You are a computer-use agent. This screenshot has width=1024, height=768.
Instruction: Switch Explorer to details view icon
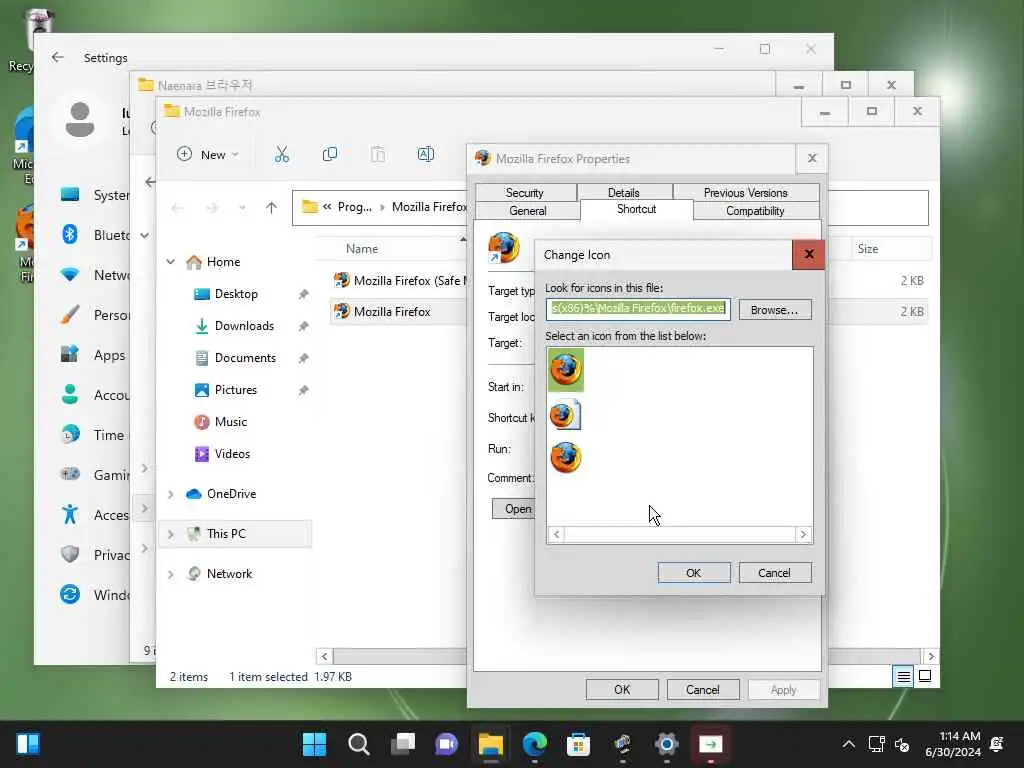pos(903,677)
